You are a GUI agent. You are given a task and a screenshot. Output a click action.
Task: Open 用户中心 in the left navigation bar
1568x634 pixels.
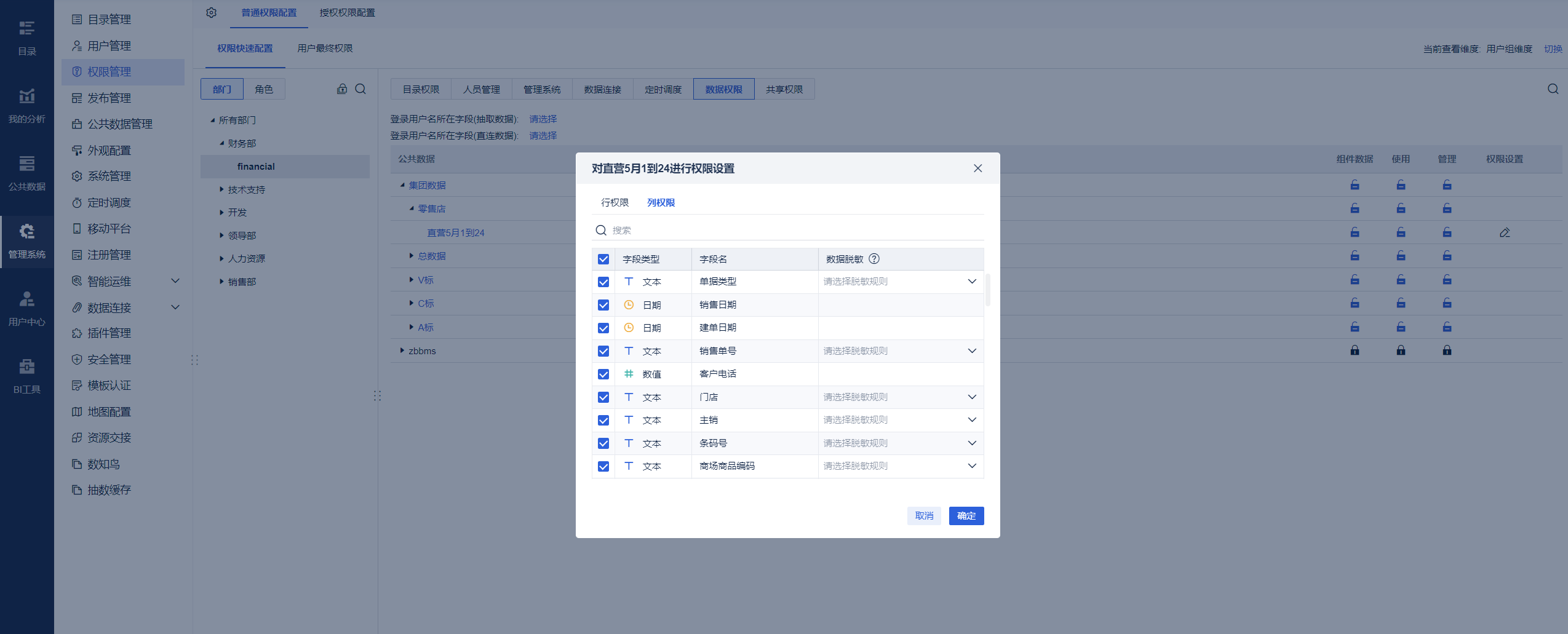(26, 308)
